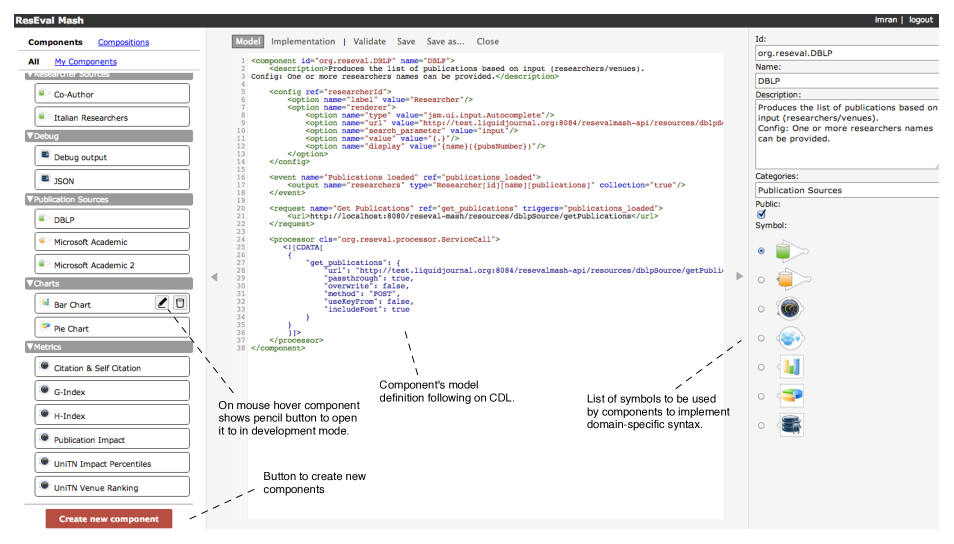Collapse the Publication Sources category

[x=30, y=199]
